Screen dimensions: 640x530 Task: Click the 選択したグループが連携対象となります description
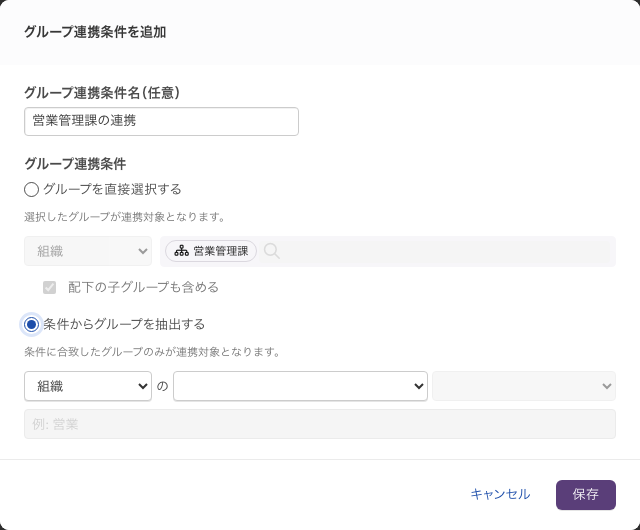(124, 217)
